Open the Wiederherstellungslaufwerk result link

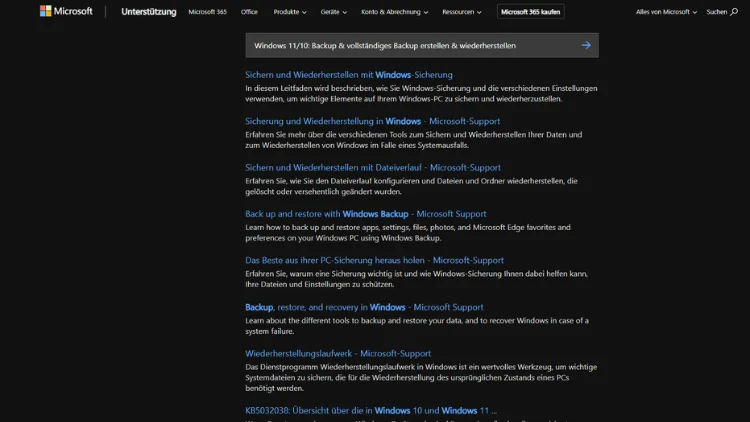(338, 354)
